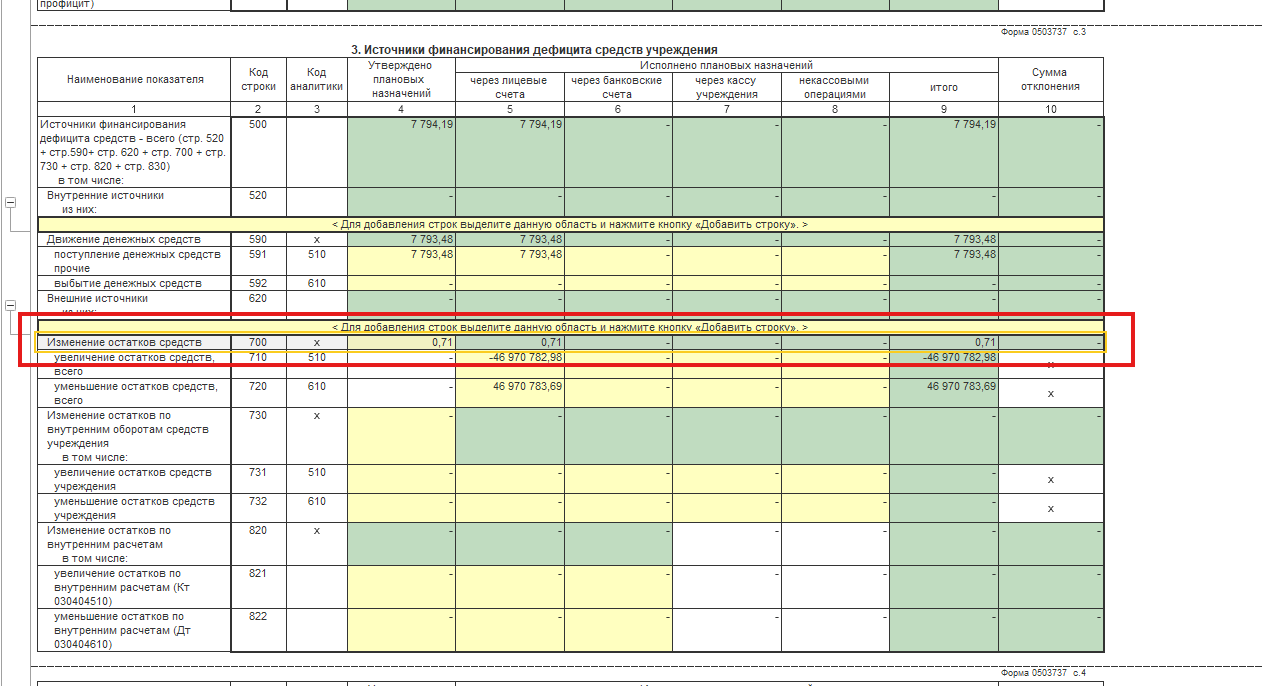Click the через банковские счета header
The height and width of the screenshot is (686, 1263).
(618, 87)
